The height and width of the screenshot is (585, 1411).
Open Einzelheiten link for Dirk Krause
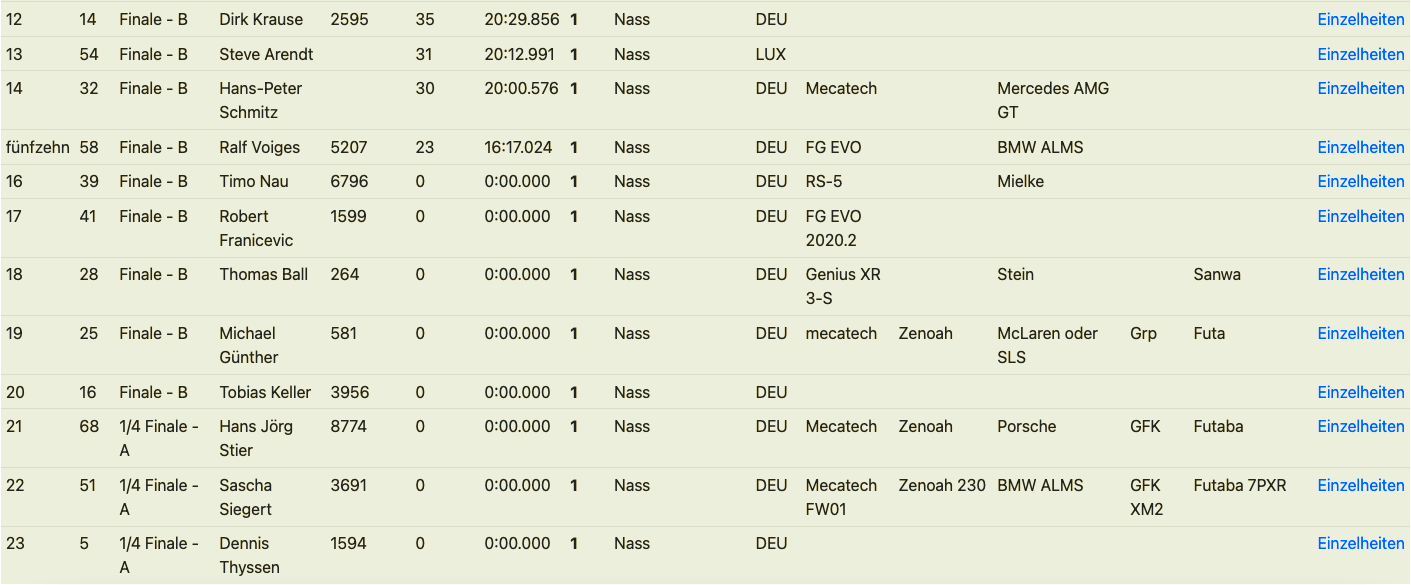click(1360, 20)
